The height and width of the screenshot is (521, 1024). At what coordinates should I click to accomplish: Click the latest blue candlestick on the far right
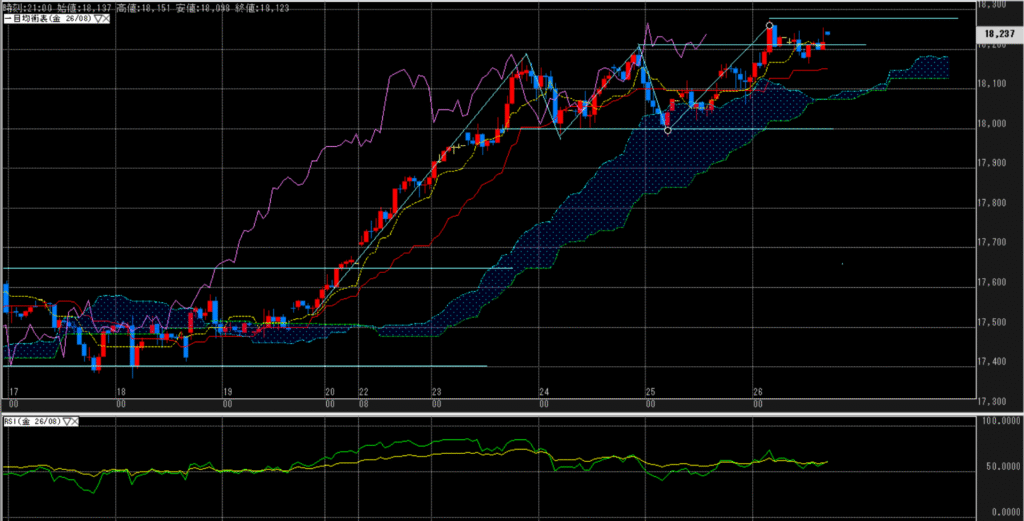(x=828, y=34)
